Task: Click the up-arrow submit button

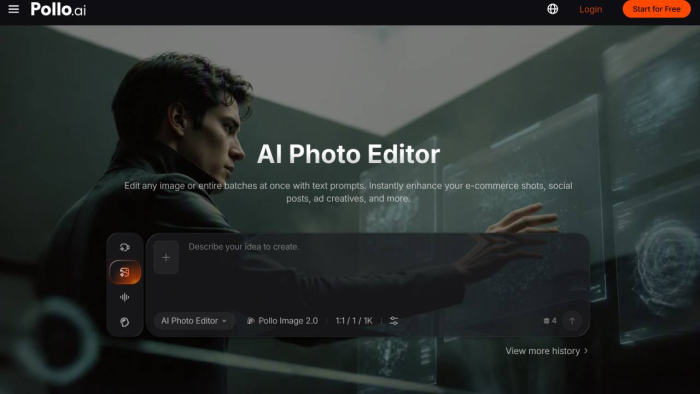Action: coord(572,321)
